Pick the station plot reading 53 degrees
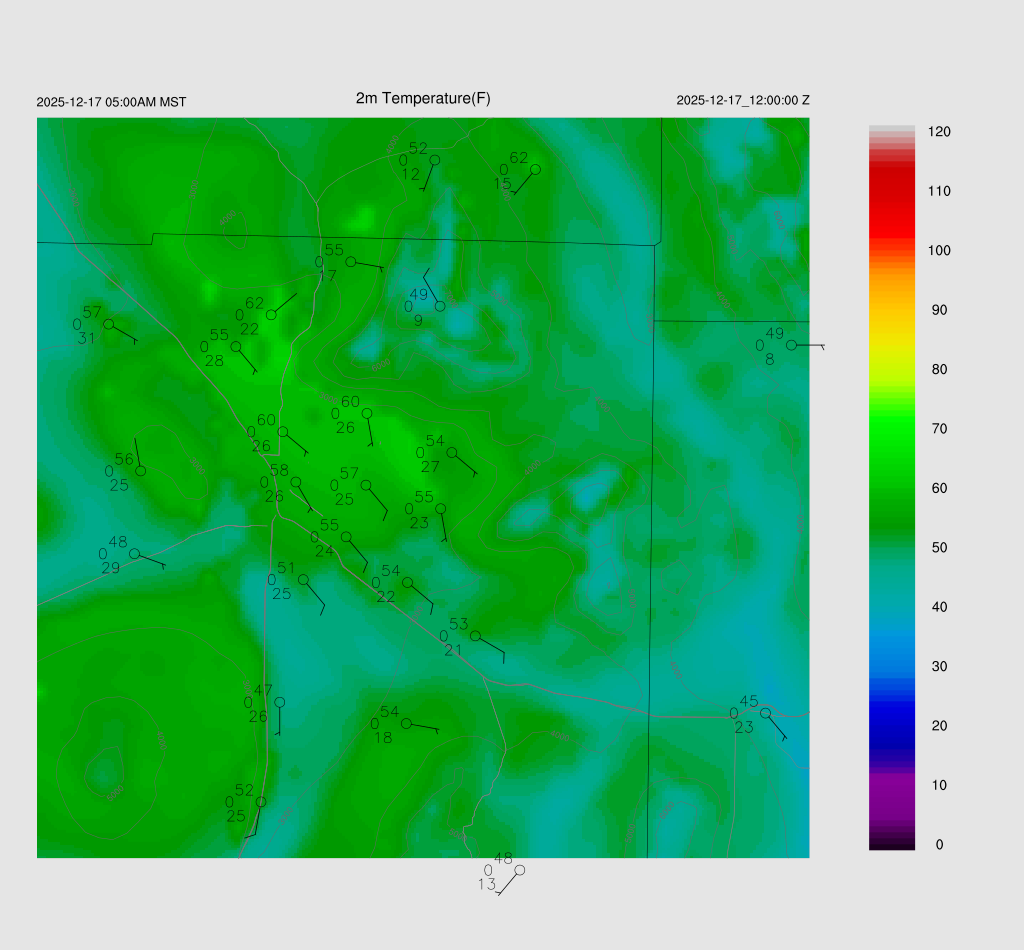This screenshot has width=1024, height=950. [x=475, y=636]
